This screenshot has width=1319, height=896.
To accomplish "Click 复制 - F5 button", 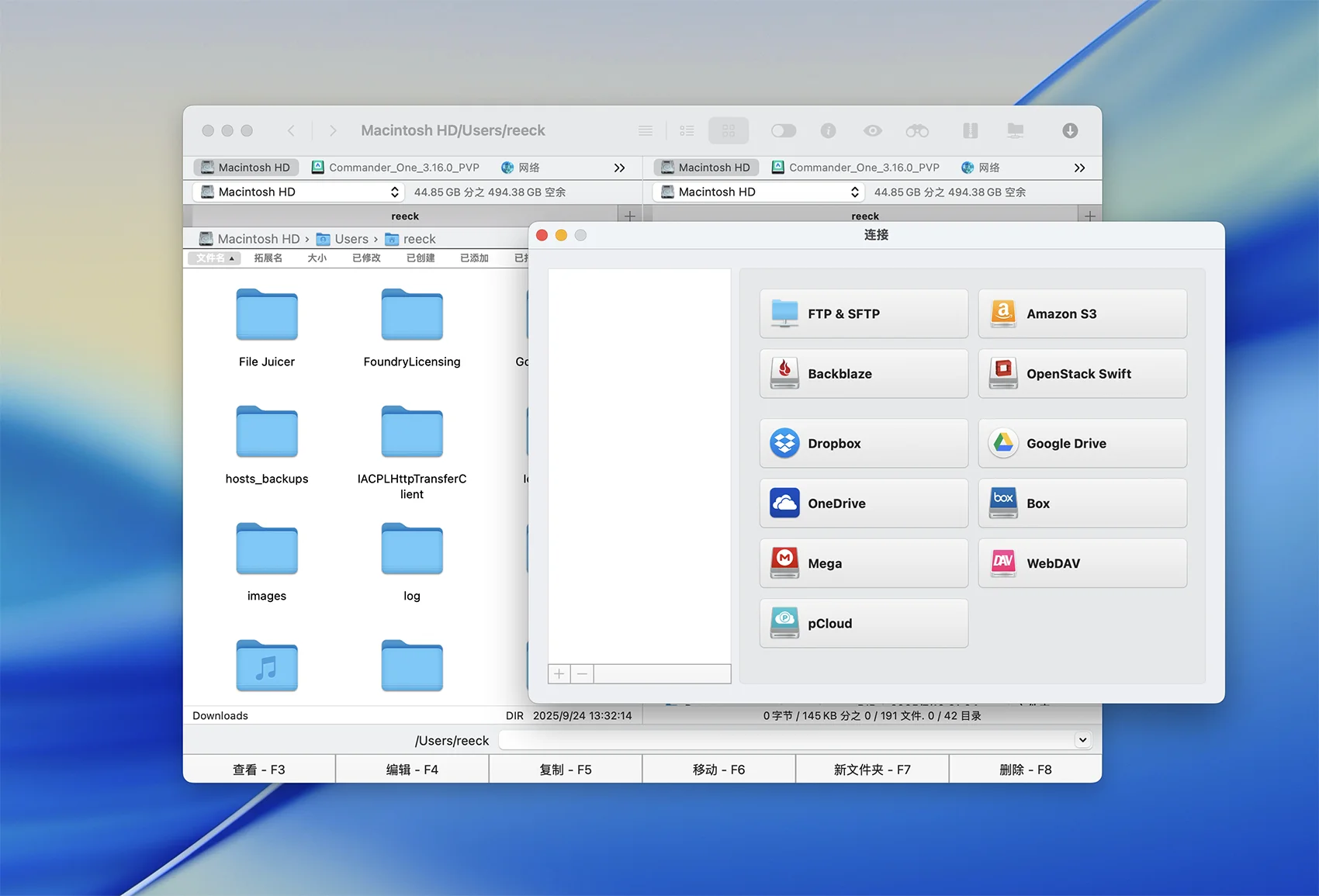I will [566, 770].
